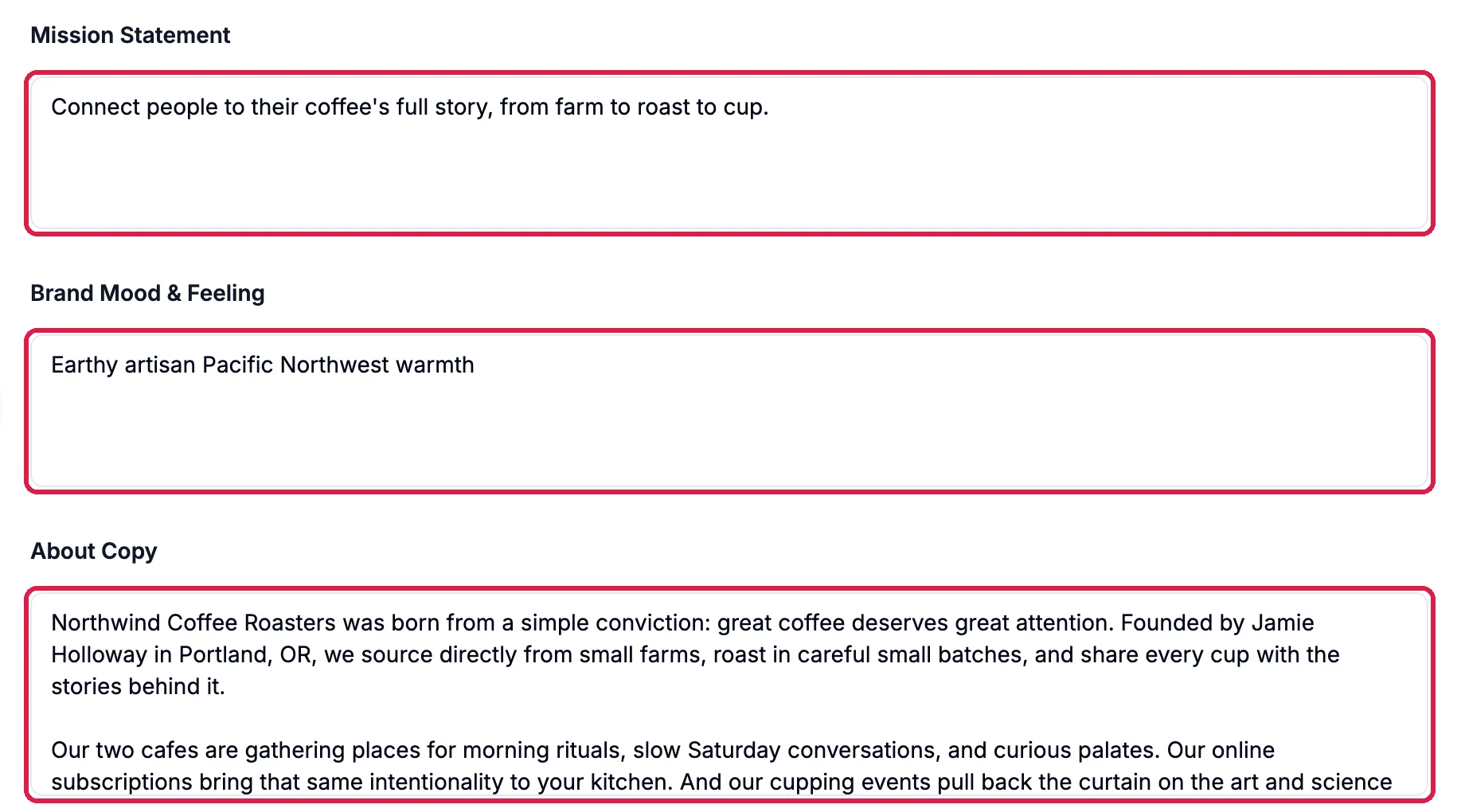The image size is (1465, 812).
Task: Focus the Brand Mood & Feeling field
Action: 729,411
